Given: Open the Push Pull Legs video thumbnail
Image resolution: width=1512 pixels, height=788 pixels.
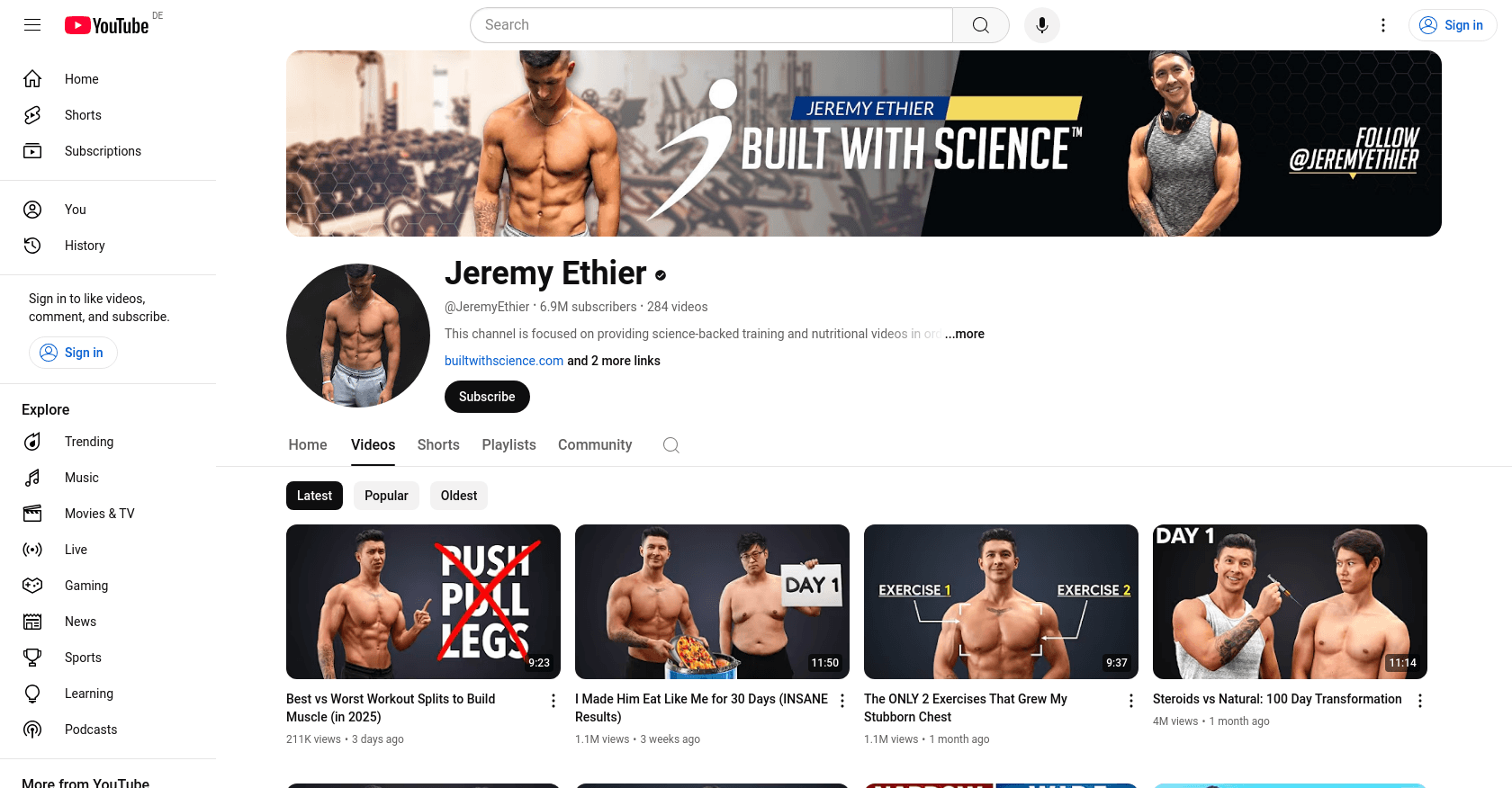Looking at the screenshot, I should [x=423, y=602].
